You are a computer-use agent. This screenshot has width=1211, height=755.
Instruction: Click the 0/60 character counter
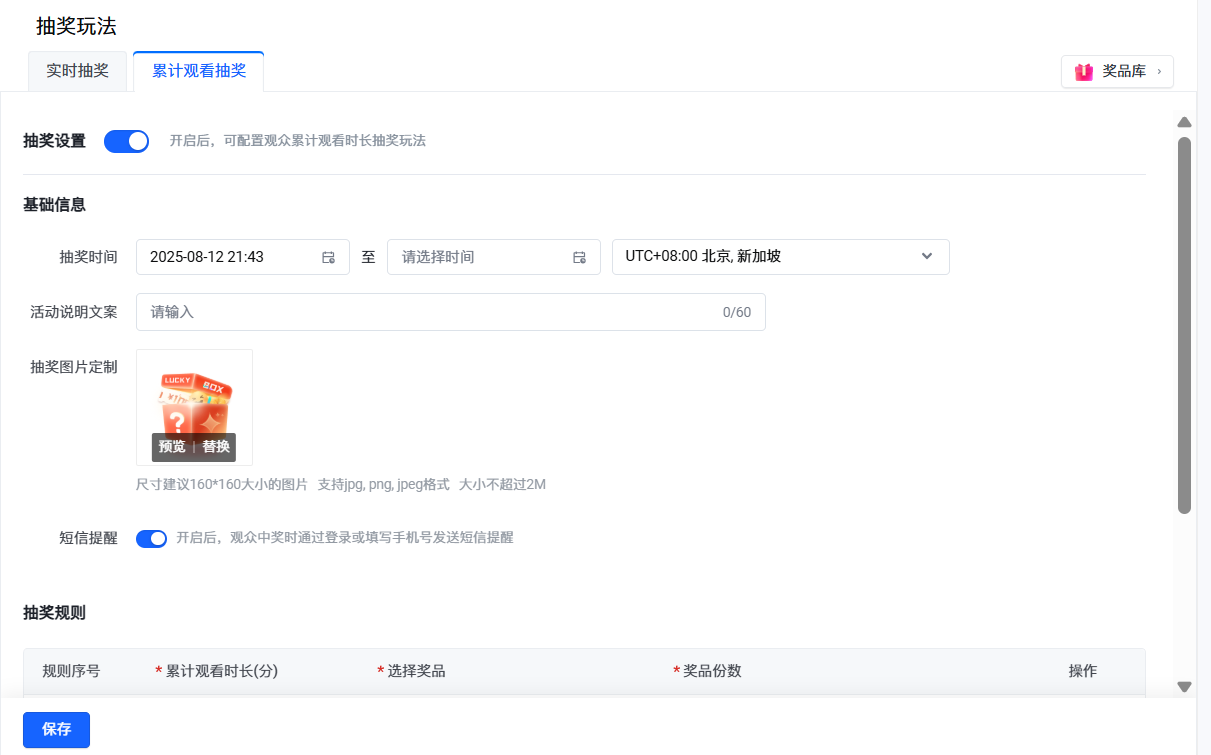(x=737, y=312)
